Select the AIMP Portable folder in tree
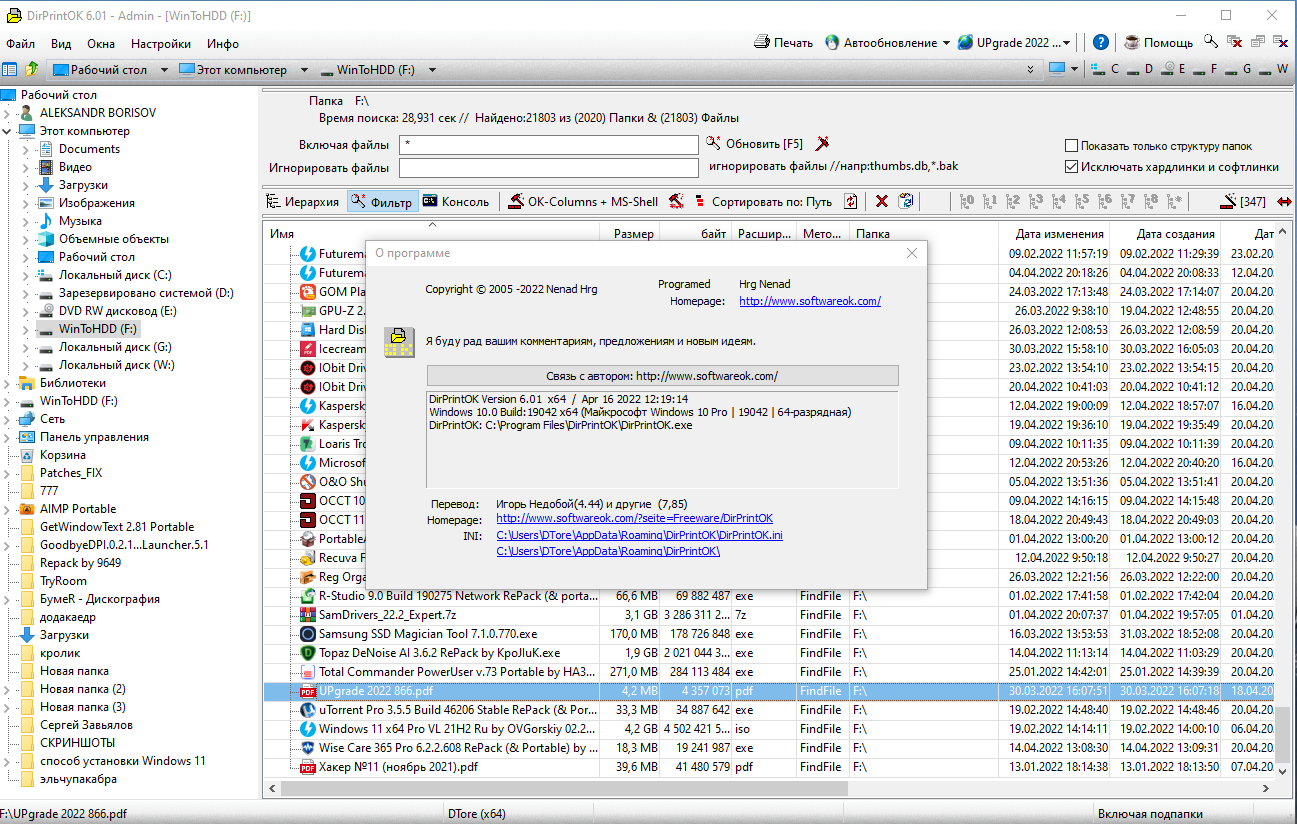The height and width of the screenshot is (824, 1297). [78, 509]
